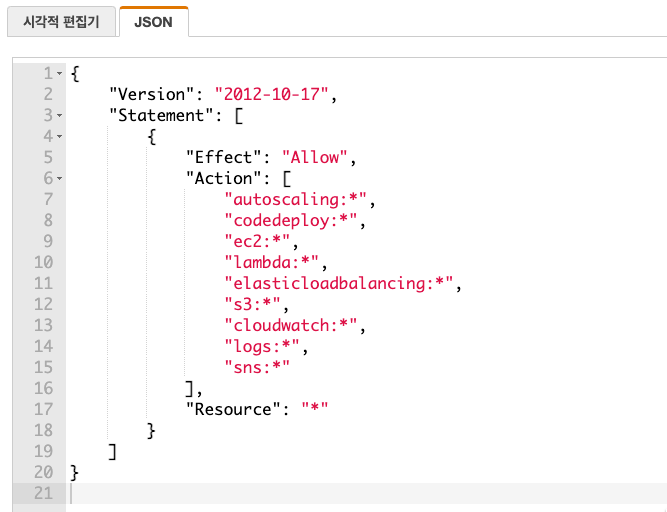Click the closing brace on line 18
Viewport: 667px width, 512px height.
click(x=151, y=430)
